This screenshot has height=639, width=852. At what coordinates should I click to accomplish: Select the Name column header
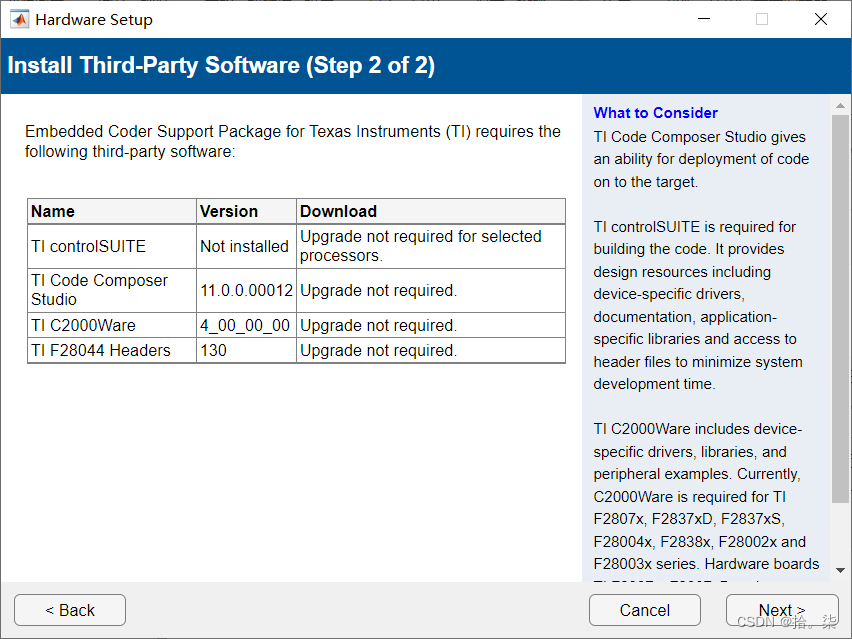tap(112, 211)
